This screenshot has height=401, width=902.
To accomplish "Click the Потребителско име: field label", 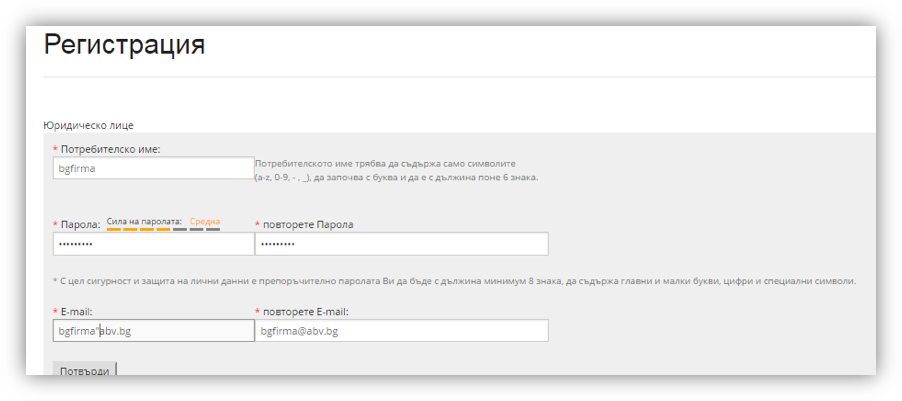I will (110, 149).
